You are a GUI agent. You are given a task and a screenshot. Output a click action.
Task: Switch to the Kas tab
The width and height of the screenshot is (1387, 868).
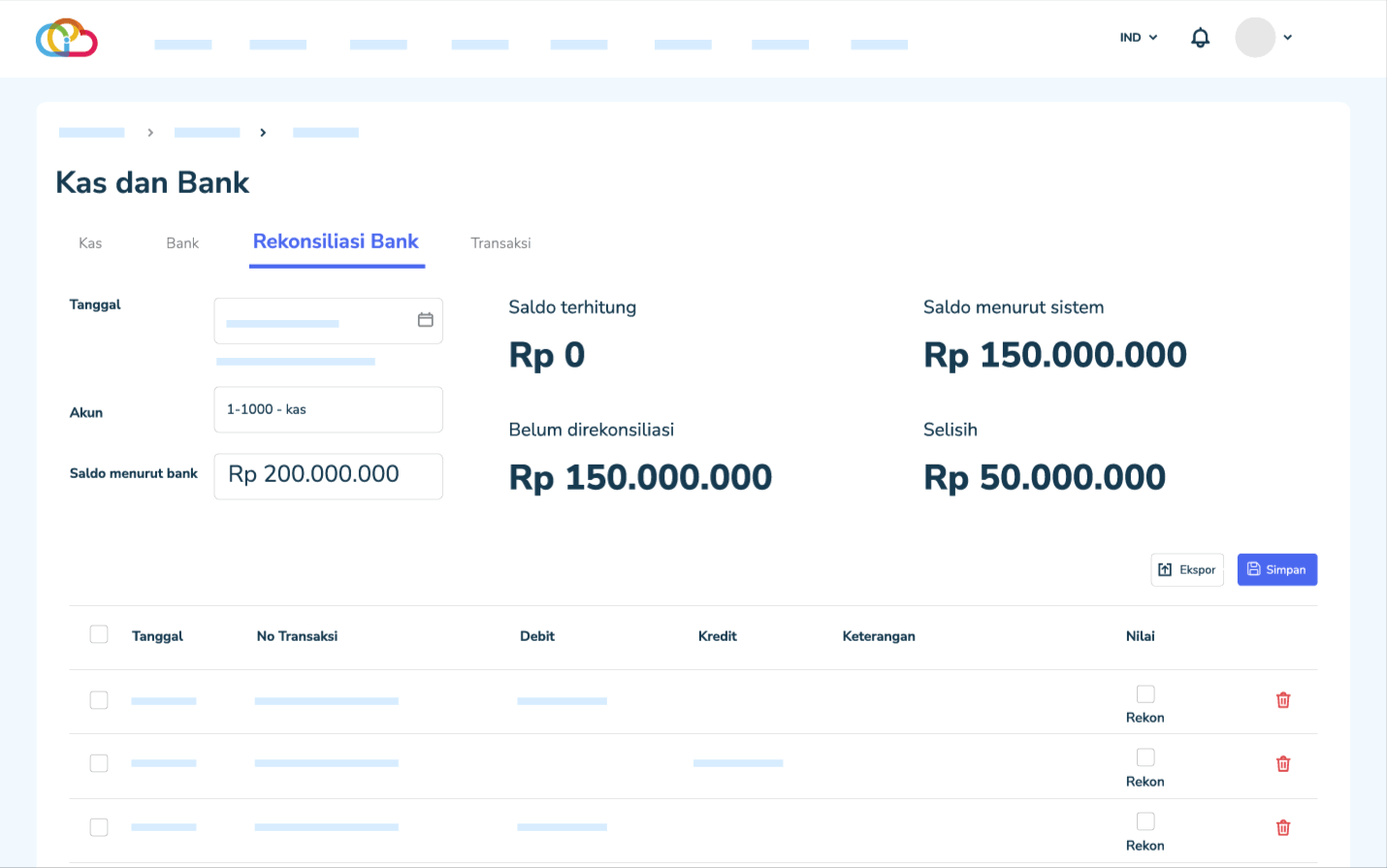pos(90,243)
